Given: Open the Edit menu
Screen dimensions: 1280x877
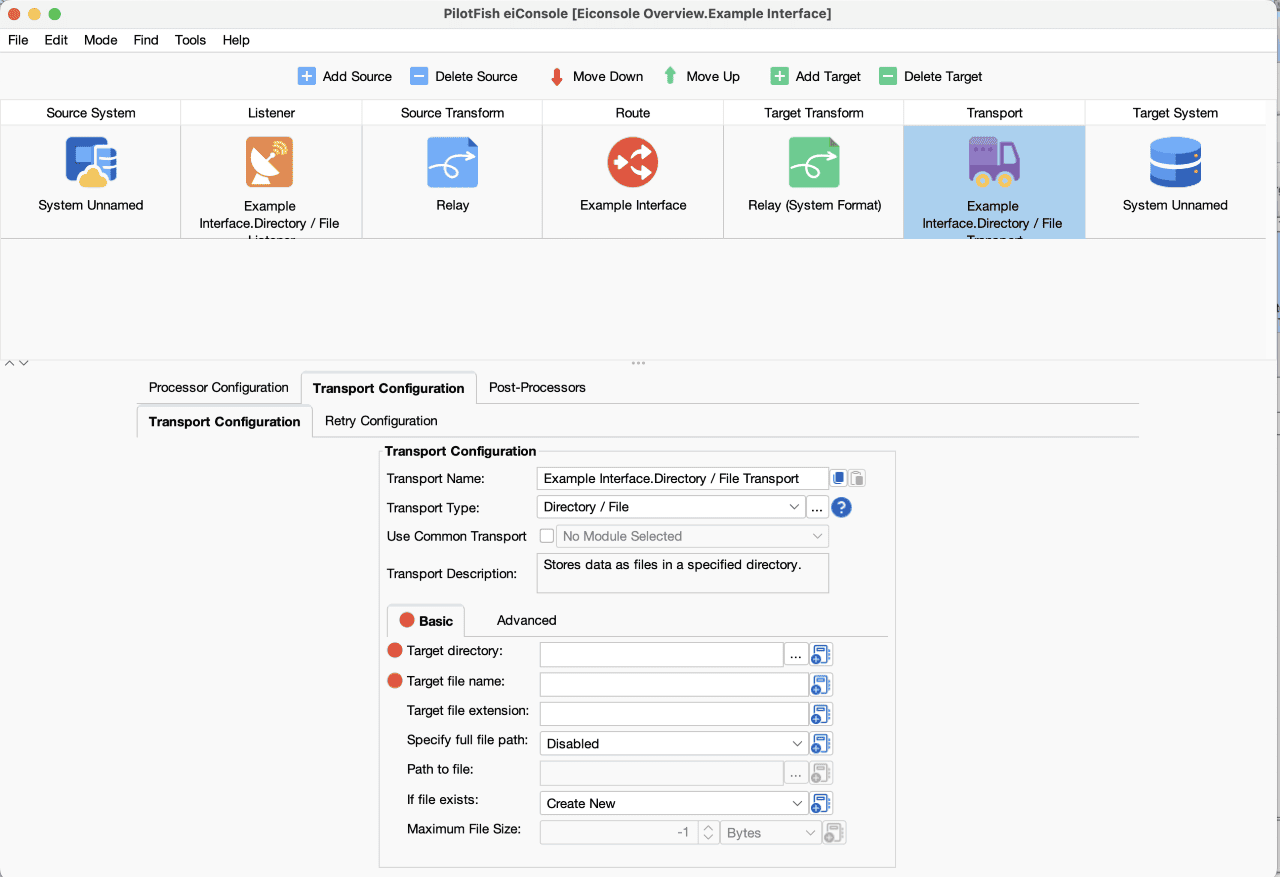Looking at the screenshot, I should (56, 40).
